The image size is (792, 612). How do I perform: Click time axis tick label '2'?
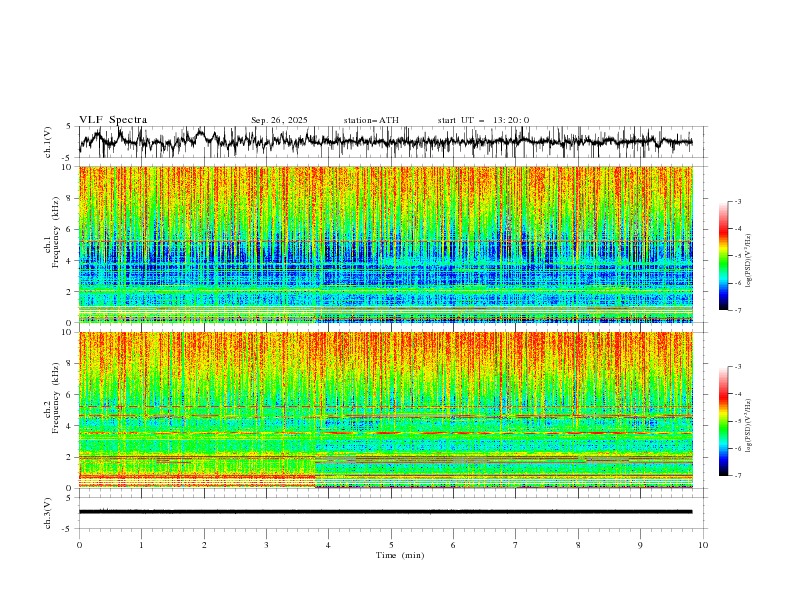coord(204,545)
